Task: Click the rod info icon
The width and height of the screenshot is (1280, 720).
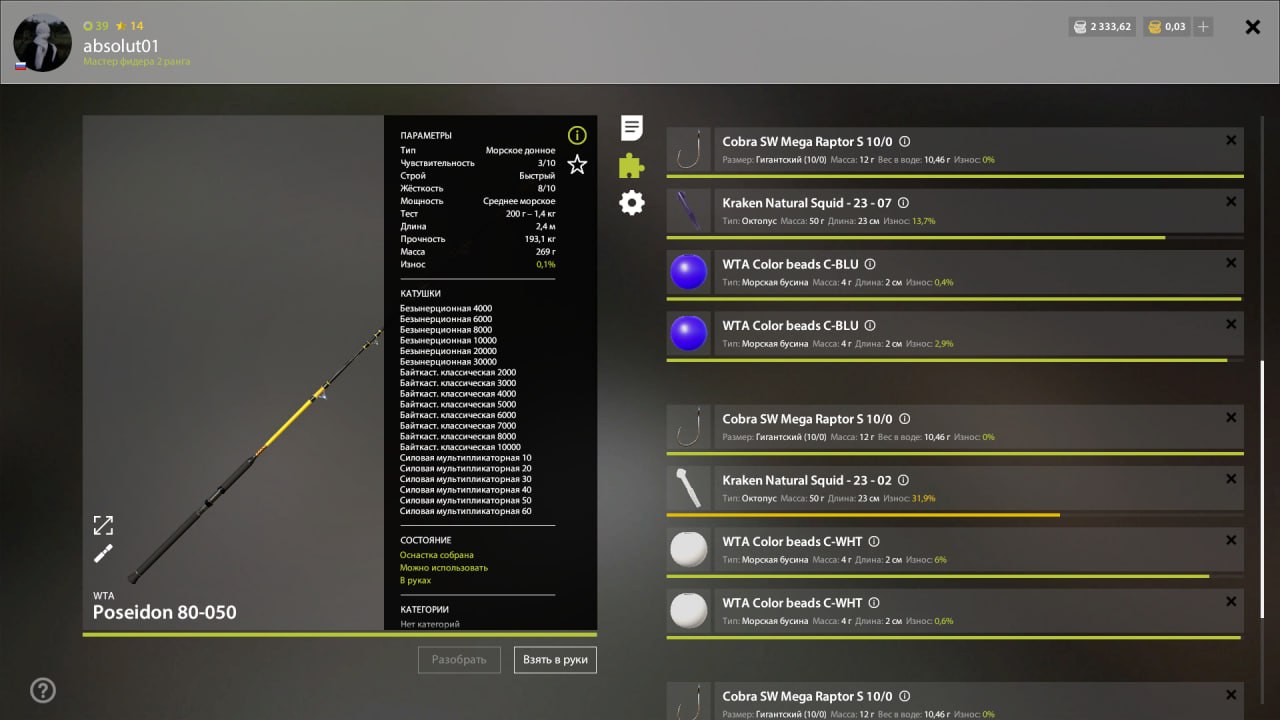Action: point(577,135)
